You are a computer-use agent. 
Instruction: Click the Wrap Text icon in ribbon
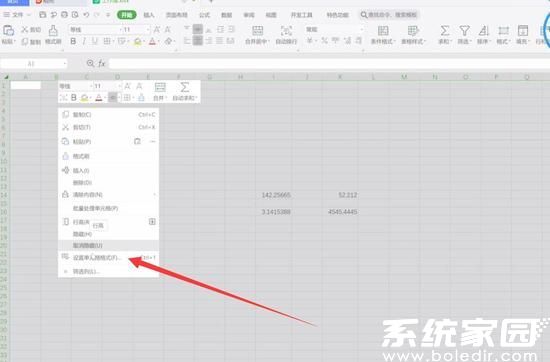pyautogui.click(x=286, y=31)
